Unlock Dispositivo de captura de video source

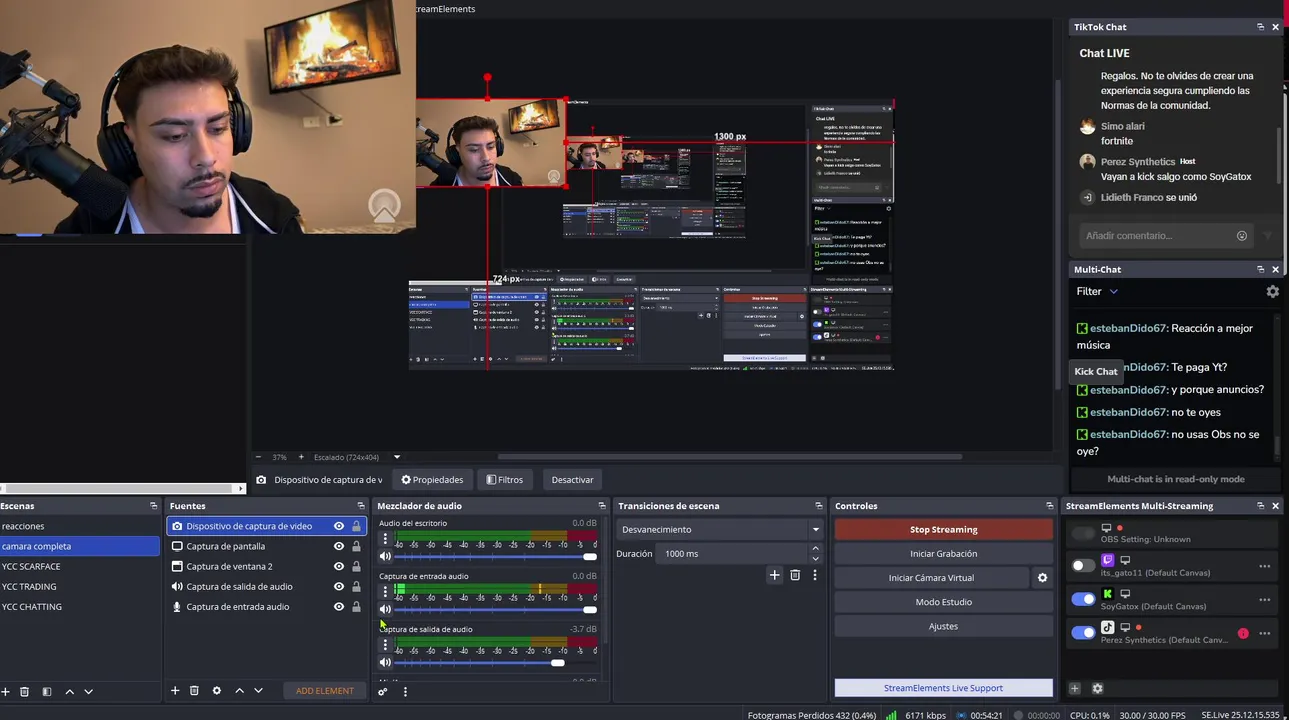click(x=356, y=526)
